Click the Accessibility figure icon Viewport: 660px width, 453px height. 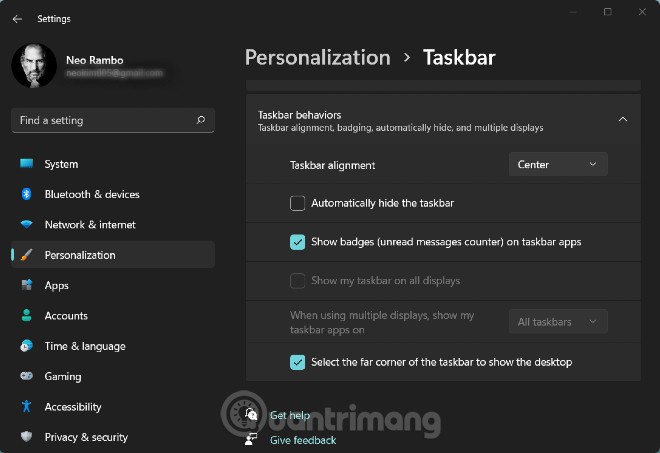pyautogui.click(x=26, y=407)
